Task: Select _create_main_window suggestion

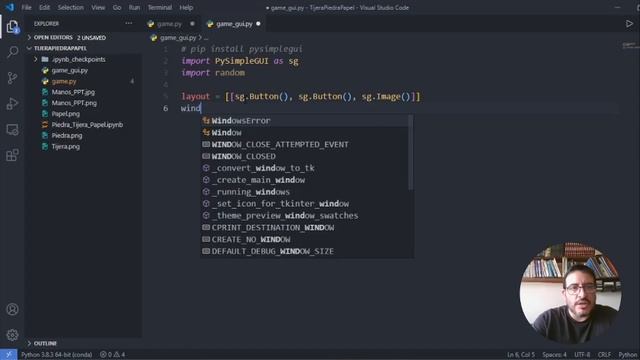Action: tap(305, 180)
